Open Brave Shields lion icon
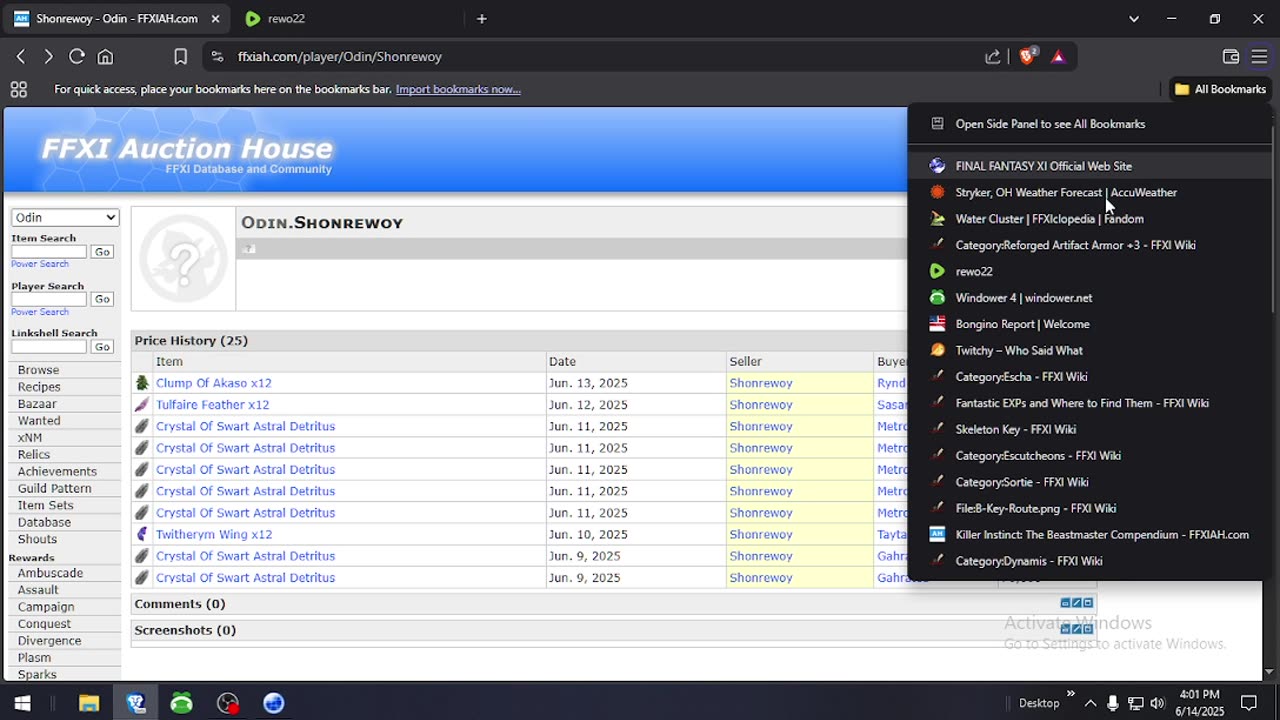The width and height of the screenshot is (1280, 720). click(x=1027, y=57)
